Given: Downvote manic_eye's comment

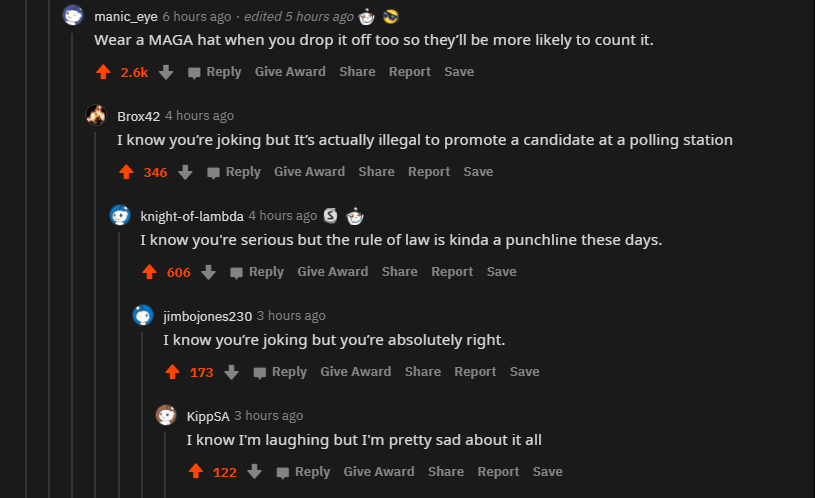Looking at the screenshot, I should pos(166,72).
